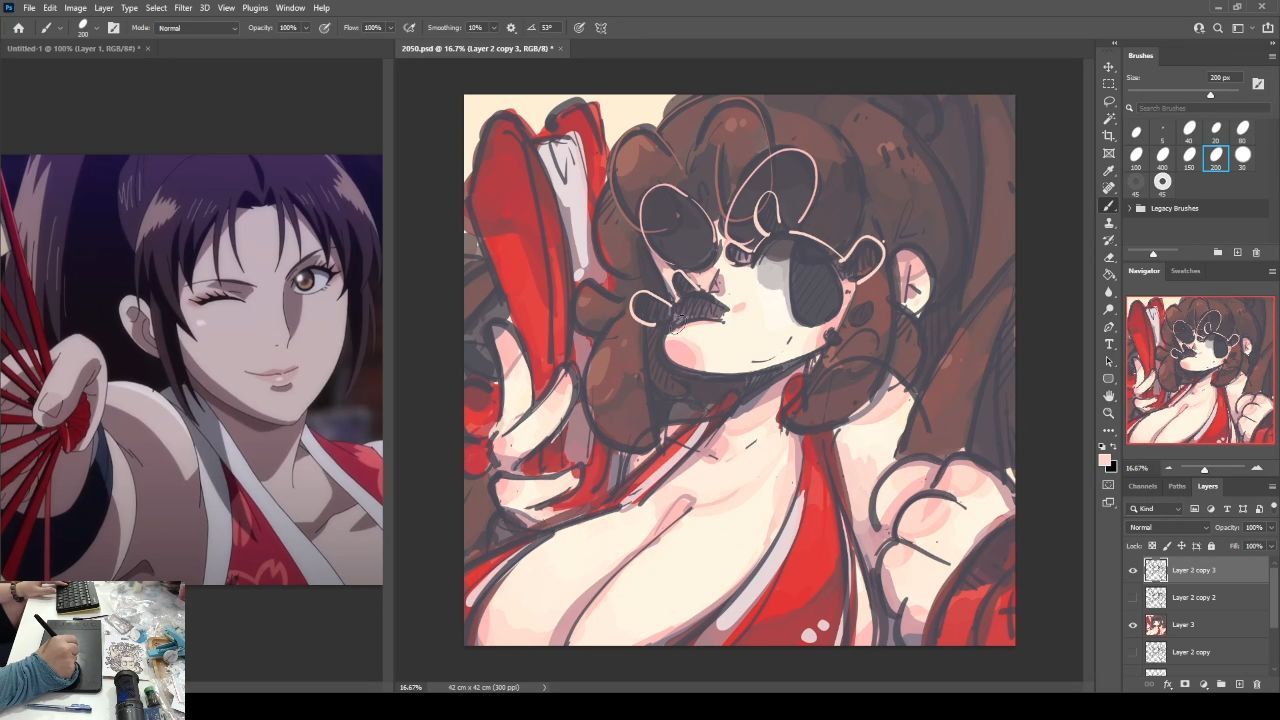
Task: Select the Lasso tool
Action: 1108,101
